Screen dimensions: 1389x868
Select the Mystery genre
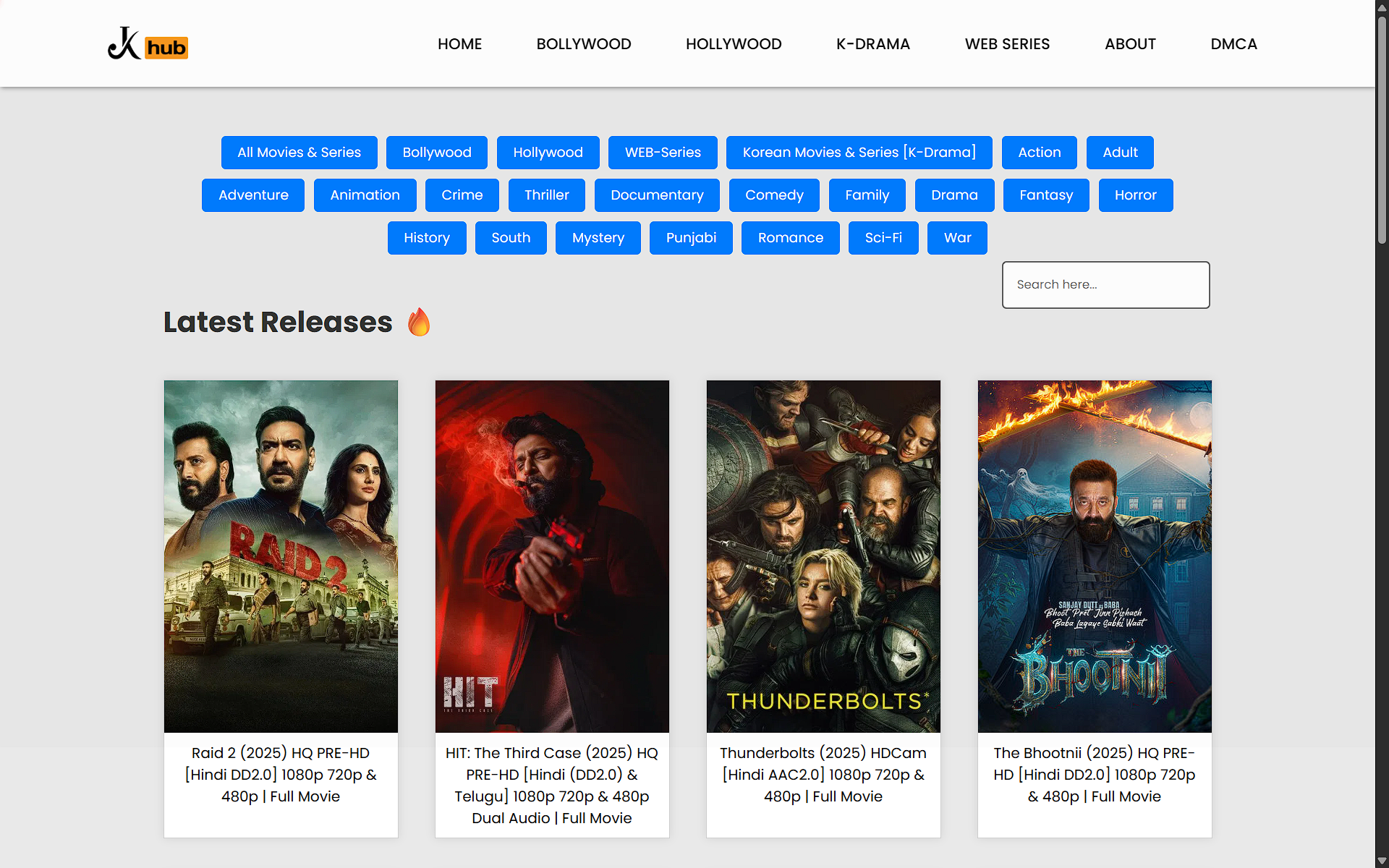[598, 238]
